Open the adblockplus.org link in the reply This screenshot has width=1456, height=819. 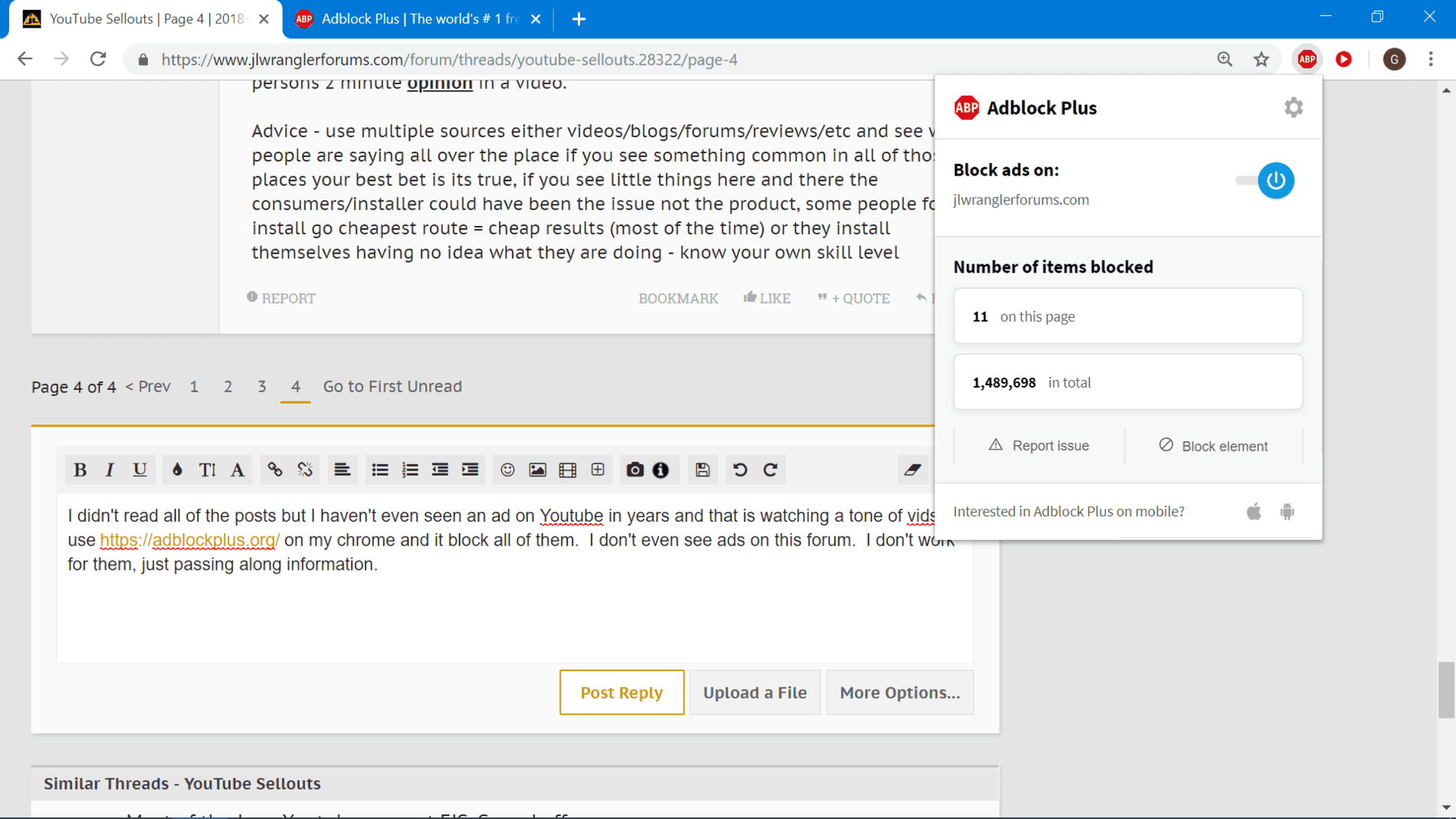190,540
